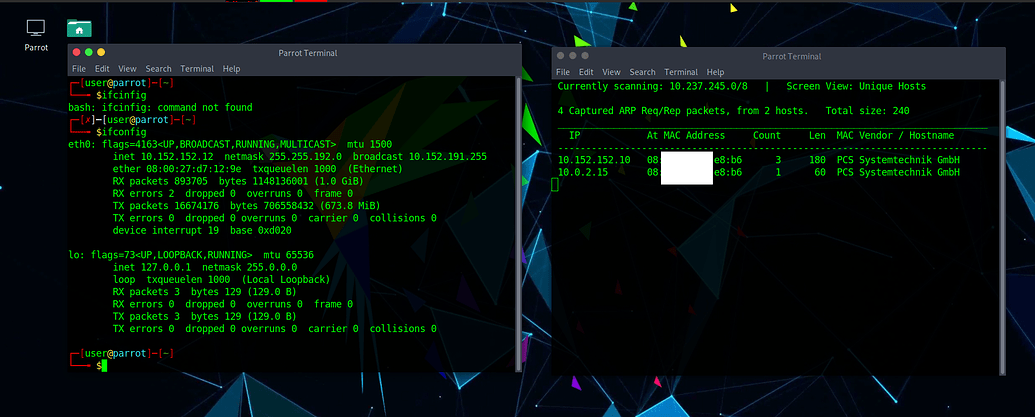Click 'MAC Vendor / Hostname' column header
Screen dimensions: 1035x417
pyautogui.click(x=895, y=135)
